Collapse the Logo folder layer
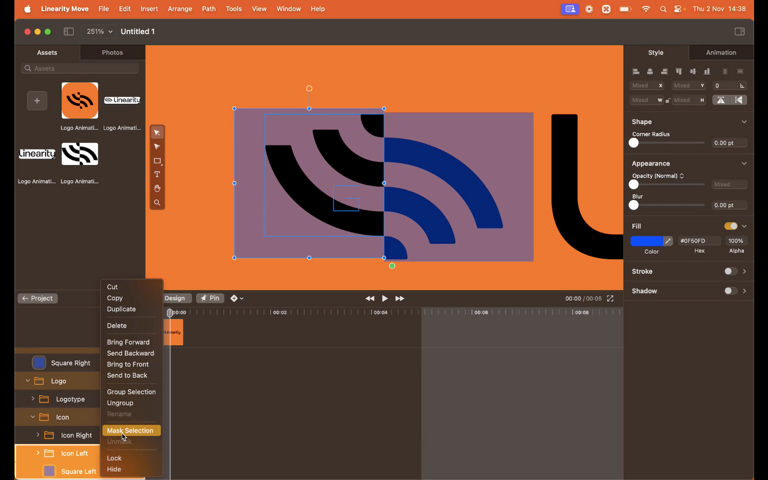768x480 pixels. [27, 381]
